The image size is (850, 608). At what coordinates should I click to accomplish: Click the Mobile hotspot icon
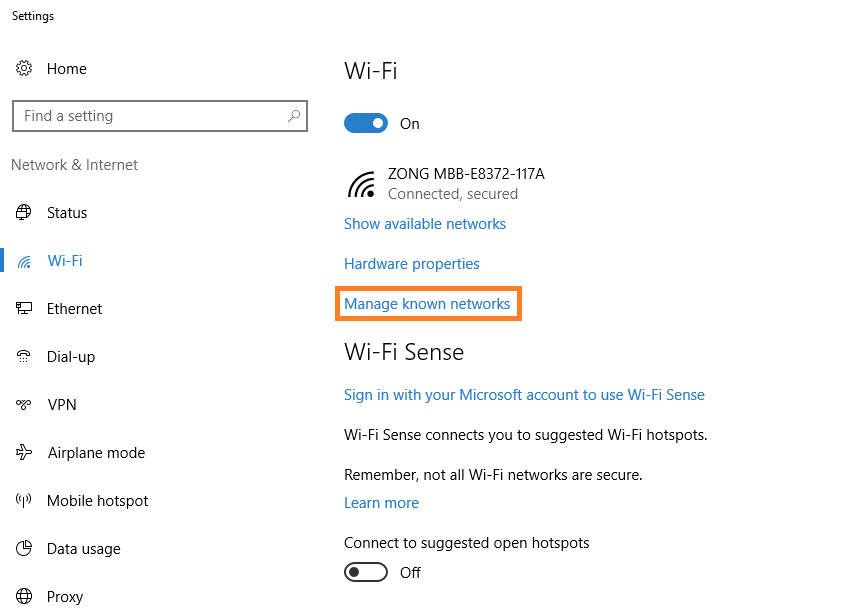pos(24,500)
